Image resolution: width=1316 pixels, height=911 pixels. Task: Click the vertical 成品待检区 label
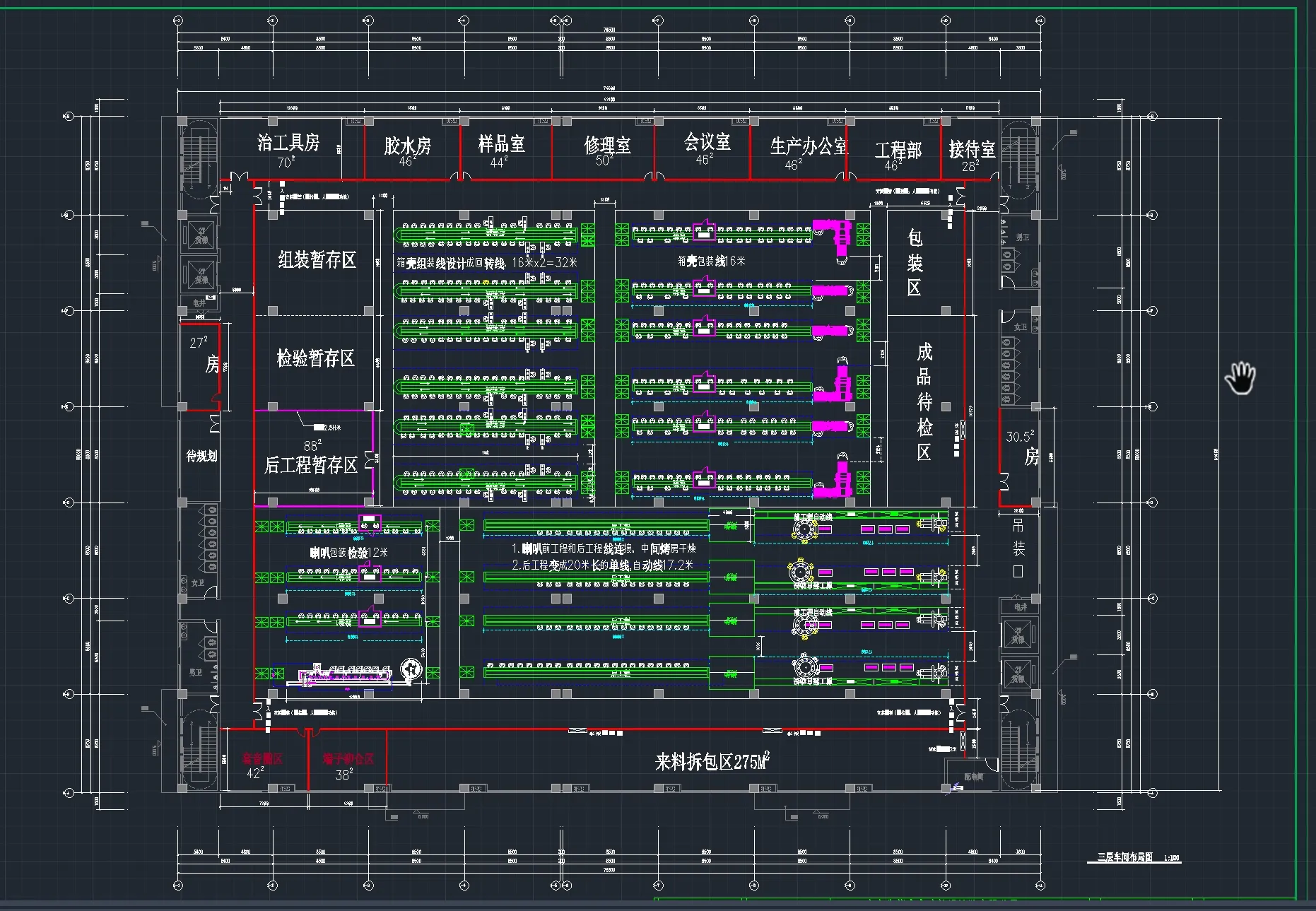click(x=924, y=401)
